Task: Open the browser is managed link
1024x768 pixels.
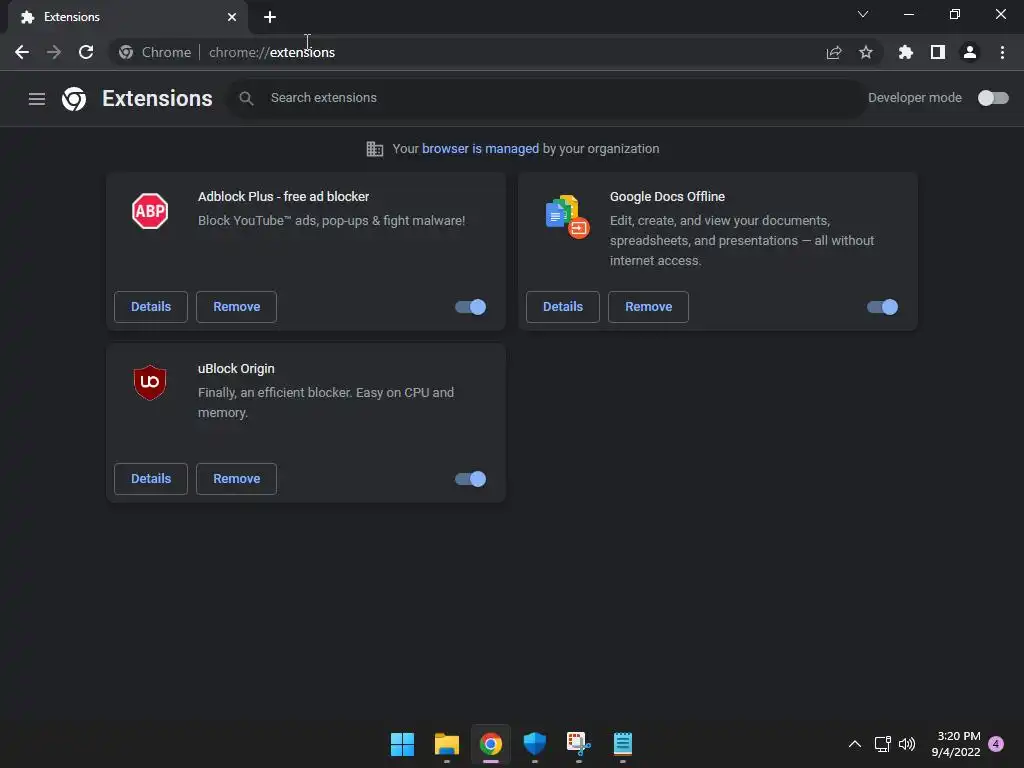Action: click(x=481, y=149)
